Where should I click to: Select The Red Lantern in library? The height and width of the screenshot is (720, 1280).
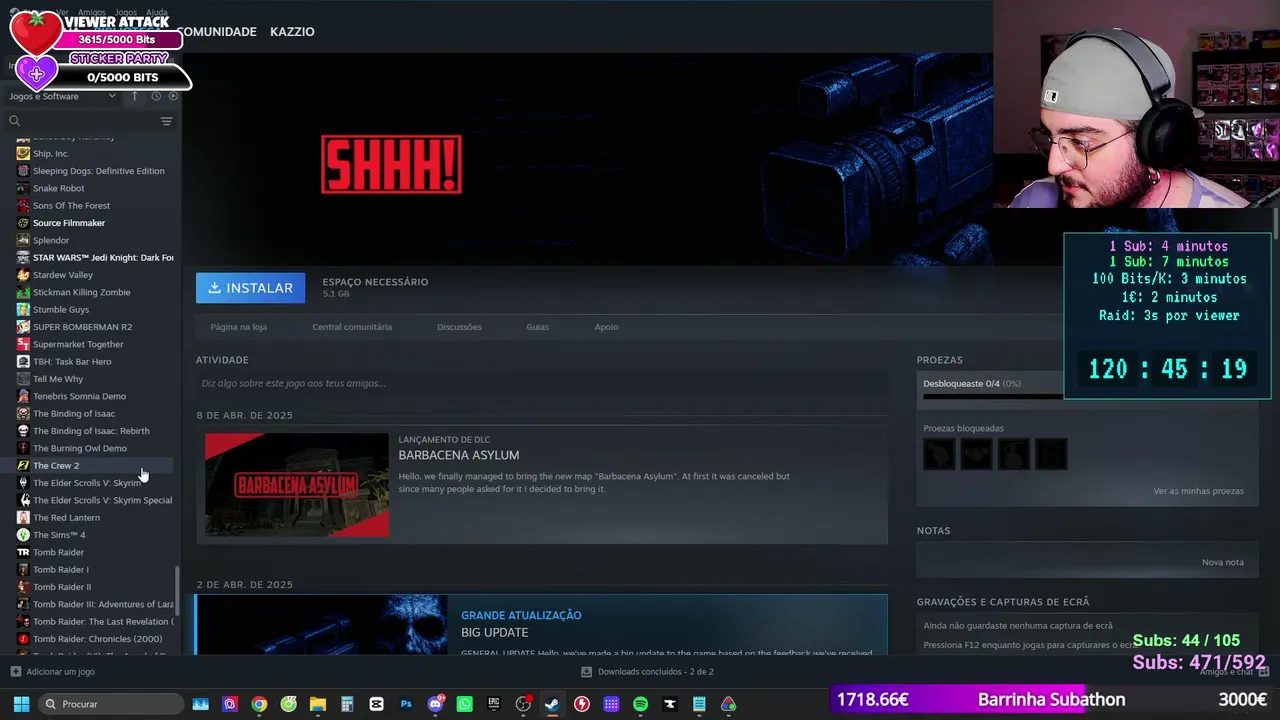pyautogui.click(x=66, y=518)
